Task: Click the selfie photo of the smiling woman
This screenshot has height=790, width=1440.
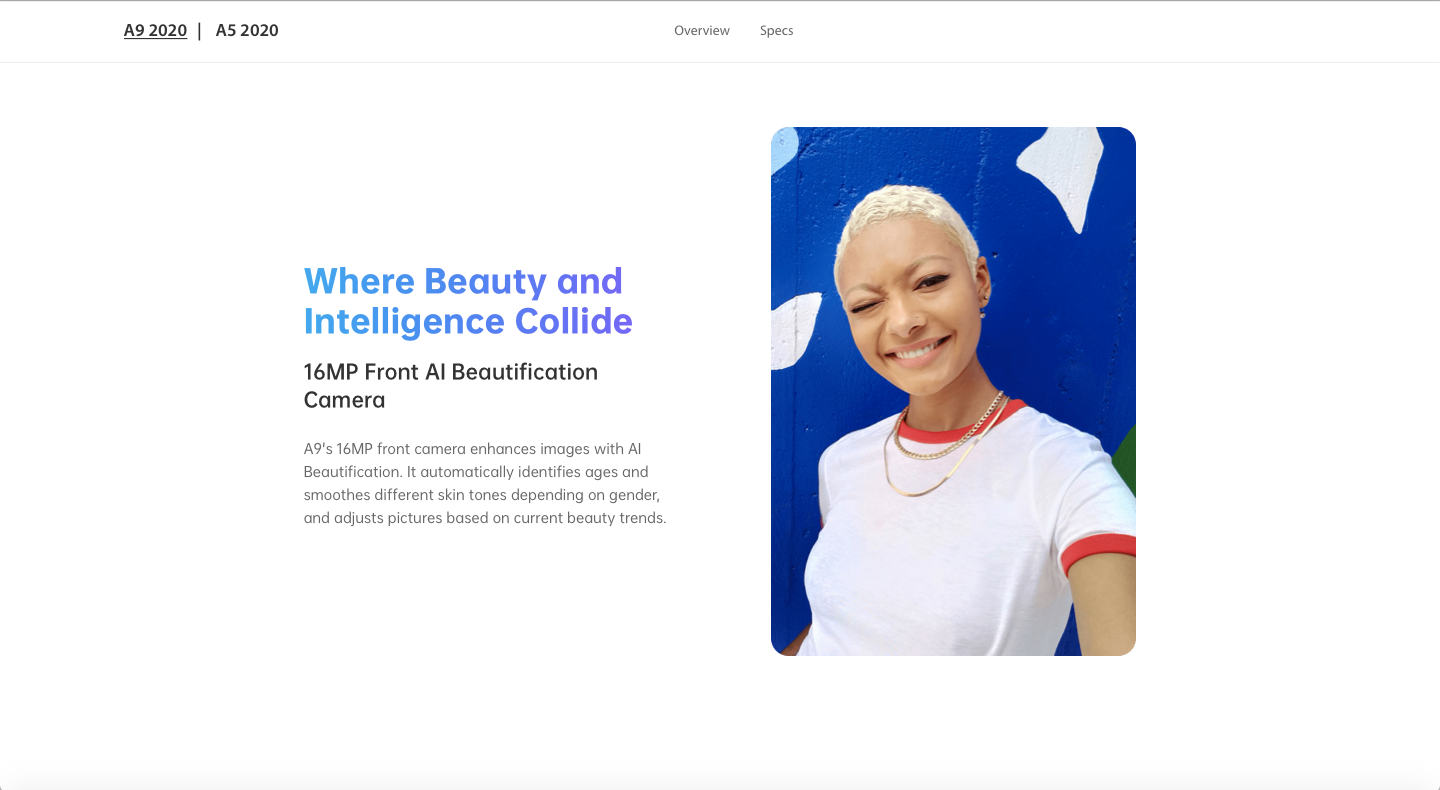Action: point(953,391)
